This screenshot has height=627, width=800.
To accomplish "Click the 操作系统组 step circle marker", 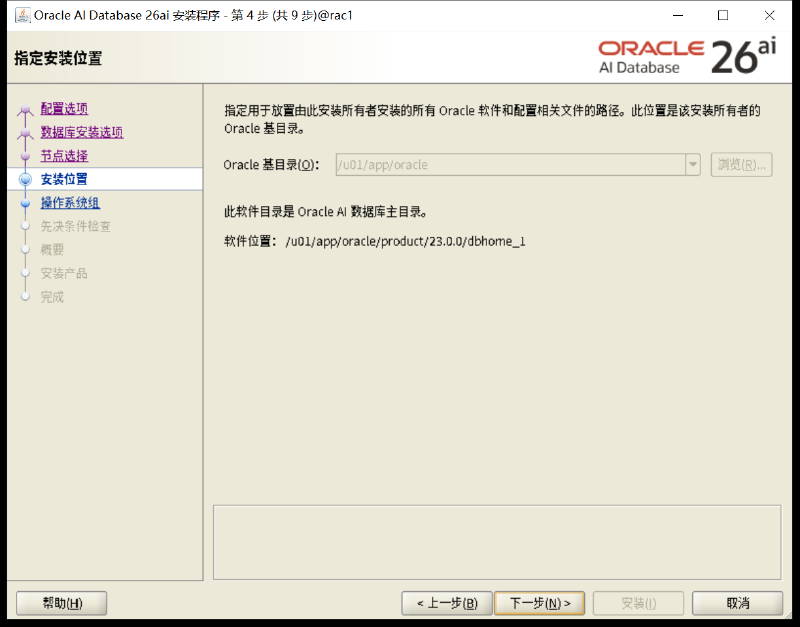I will (x=25, y=203).
